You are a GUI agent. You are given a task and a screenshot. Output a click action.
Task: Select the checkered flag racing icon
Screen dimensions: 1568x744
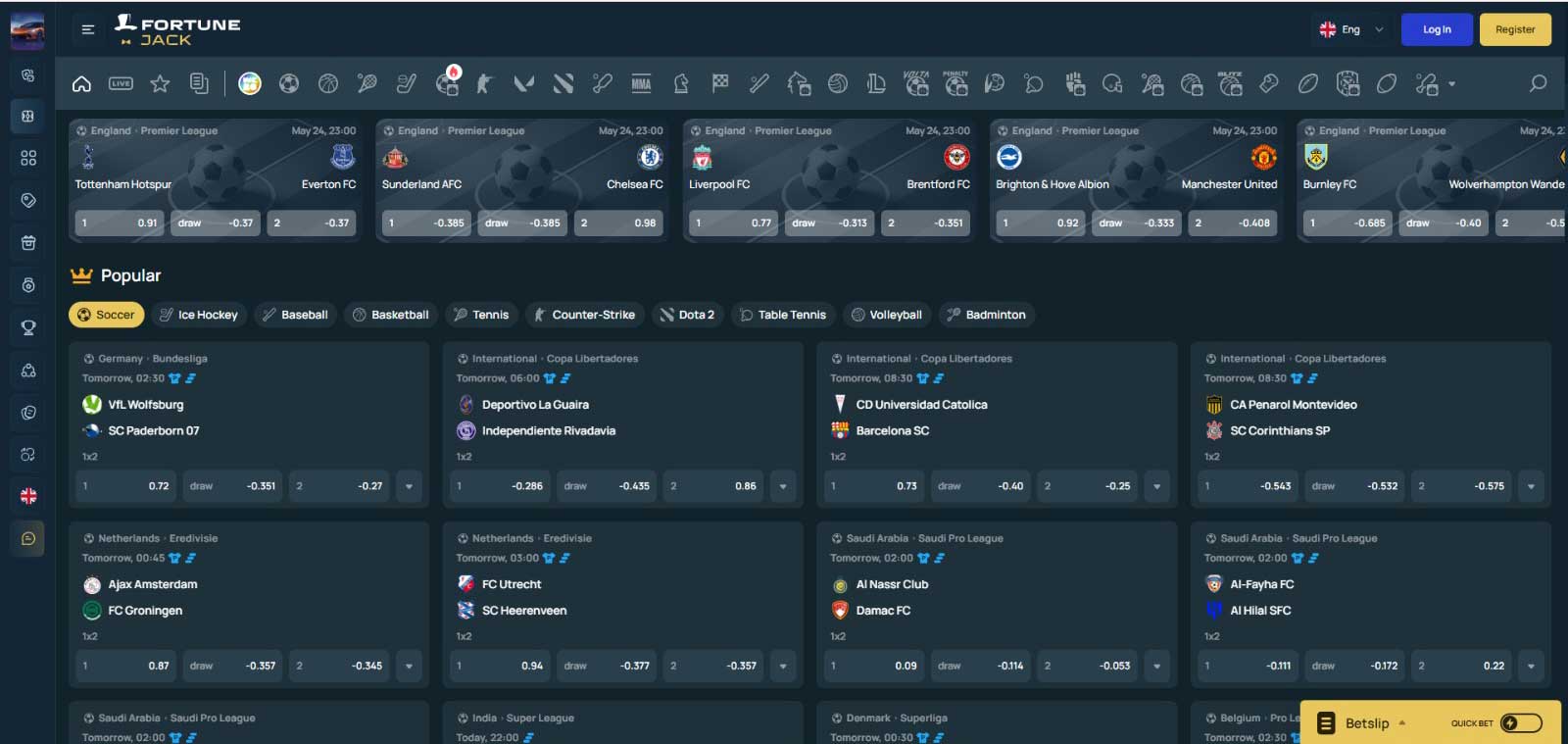(720, 84)
